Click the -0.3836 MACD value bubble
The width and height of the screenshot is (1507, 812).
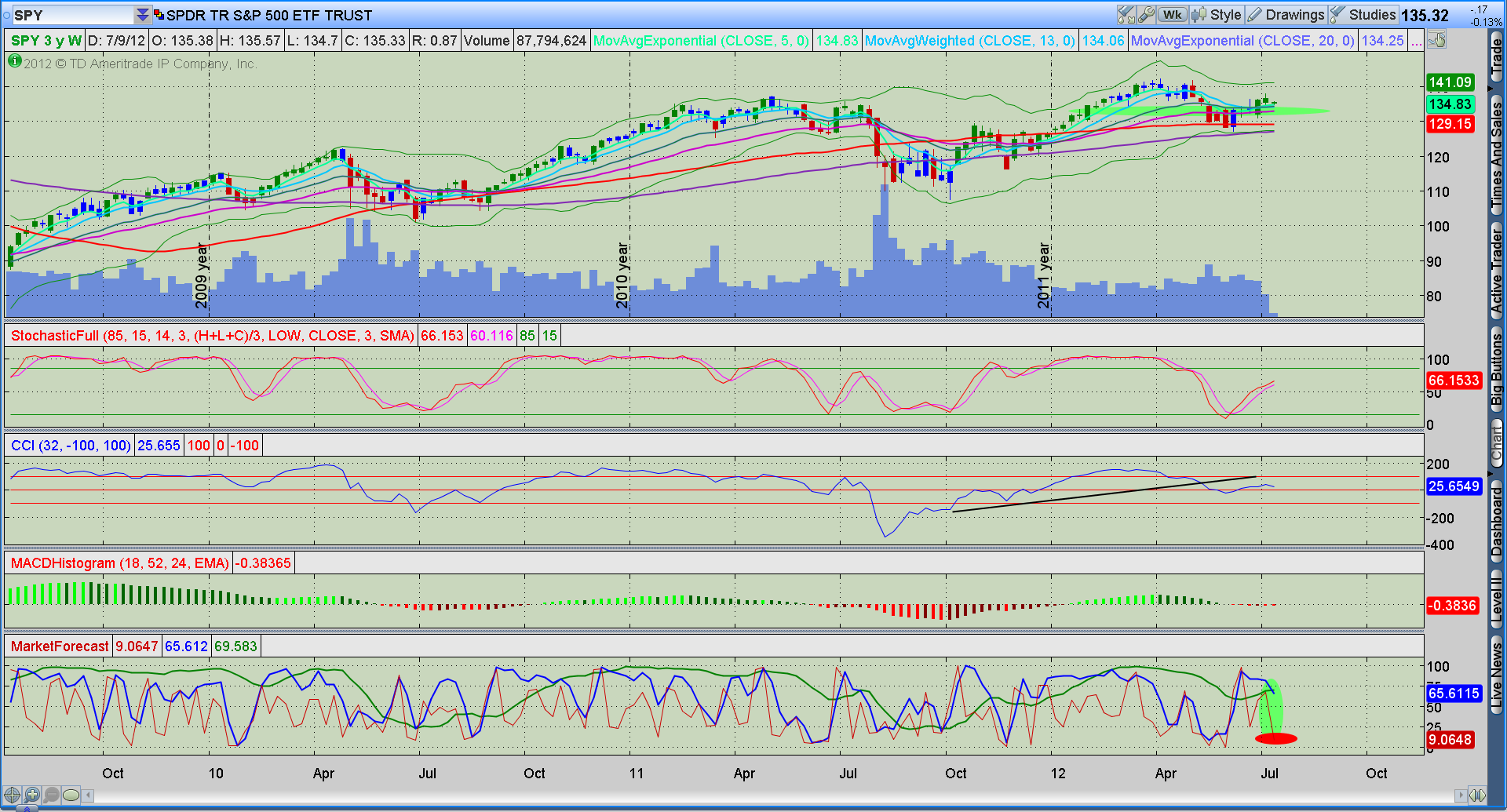tap(1453, 606)
